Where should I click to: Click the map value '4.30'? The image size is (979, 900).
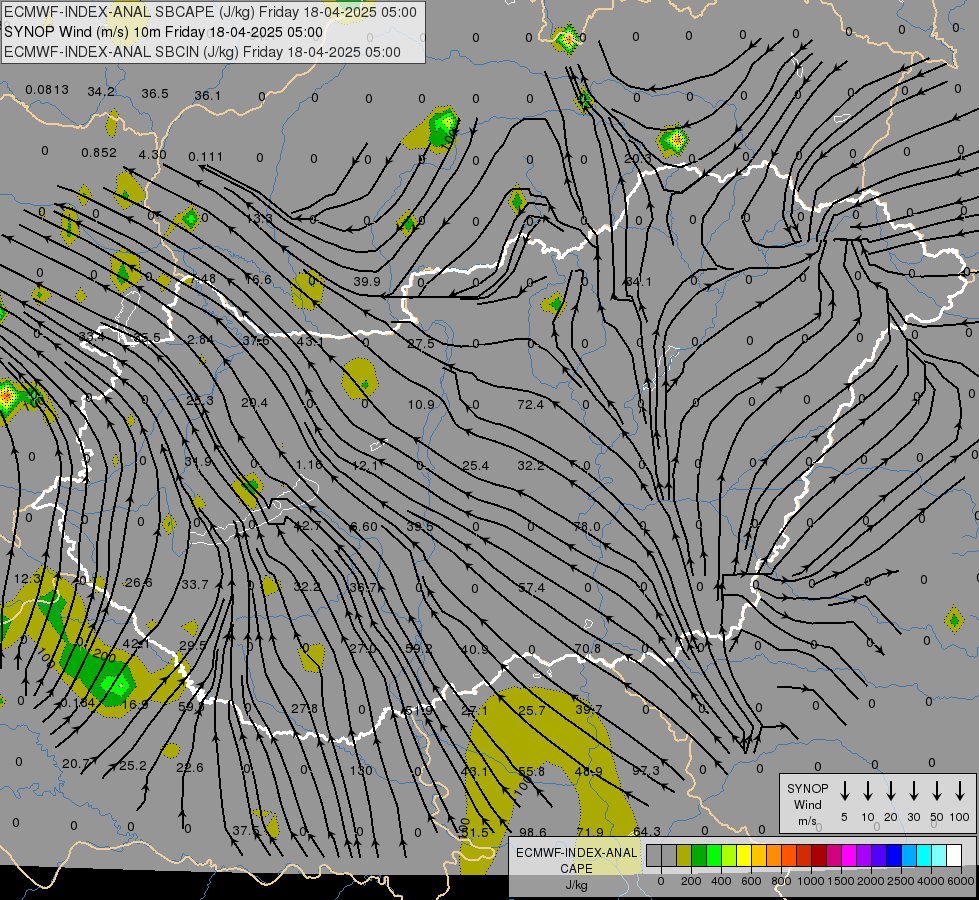tap(152, 154)
